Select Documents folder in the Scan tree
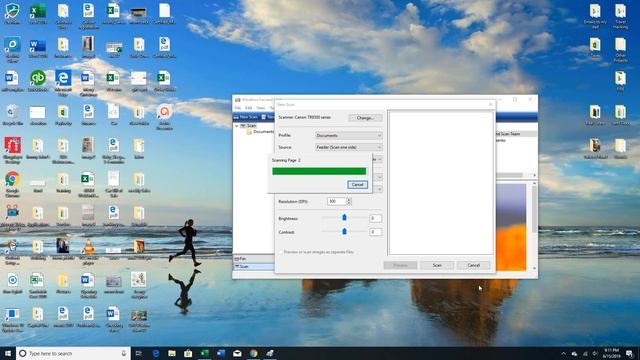This screenshot has height=360, width=640. pyautogui.click(x=261, y=132)
